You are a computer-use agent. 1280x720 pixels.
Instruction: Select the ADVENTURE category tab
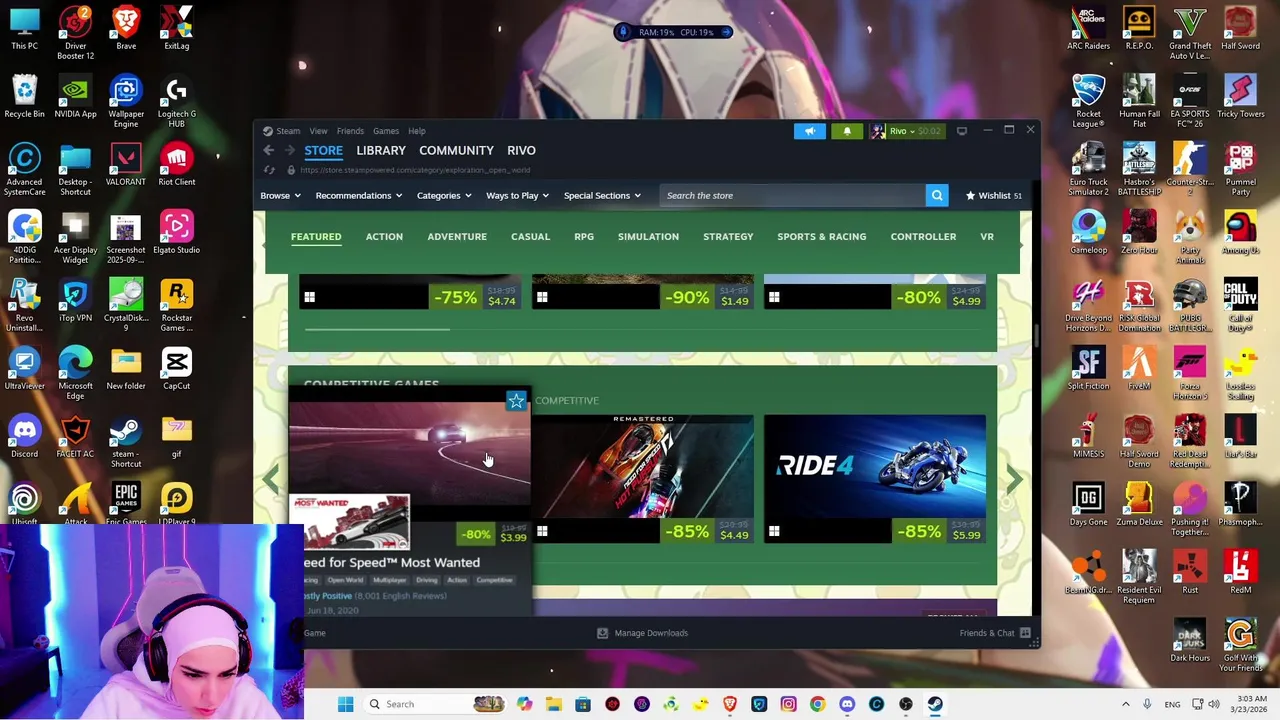tap(457, 237)
